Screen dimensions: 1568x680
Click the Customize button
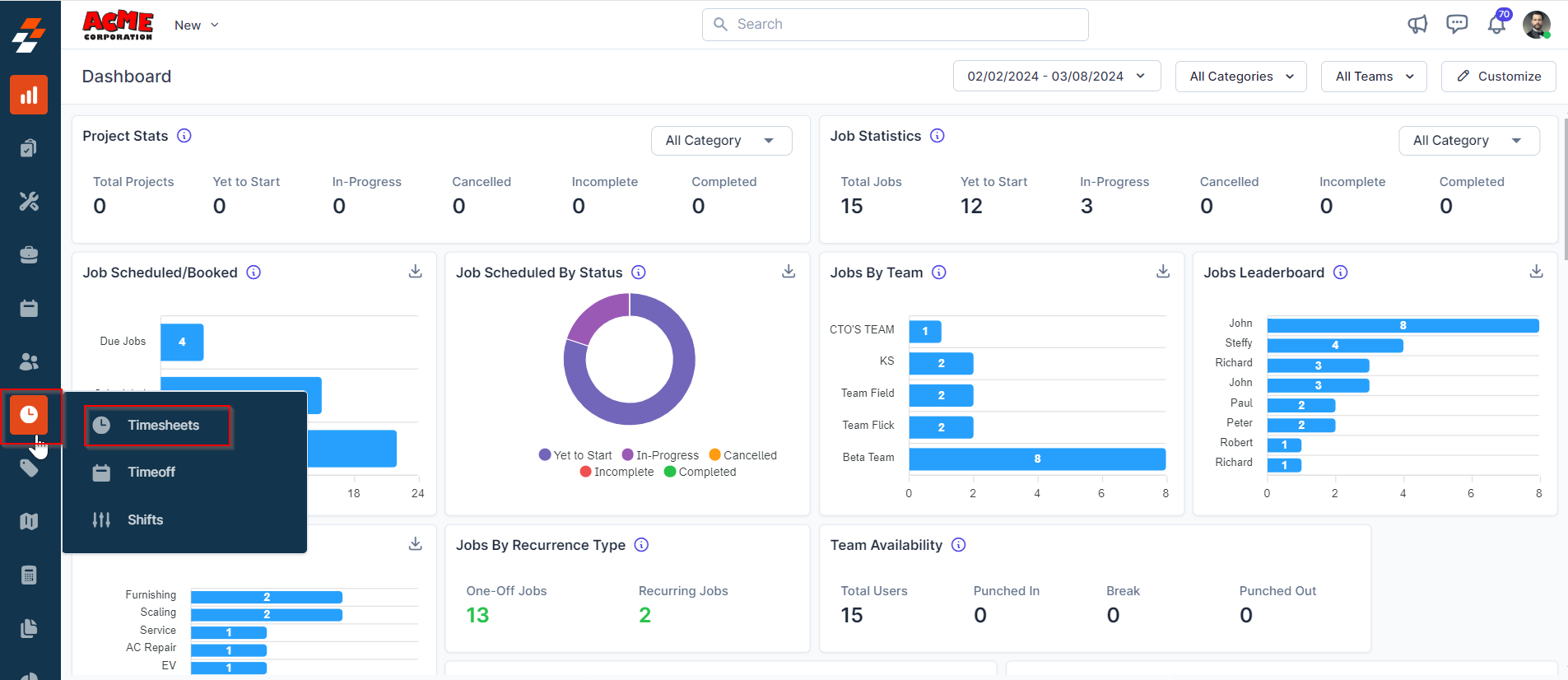tap(1498, 77)
